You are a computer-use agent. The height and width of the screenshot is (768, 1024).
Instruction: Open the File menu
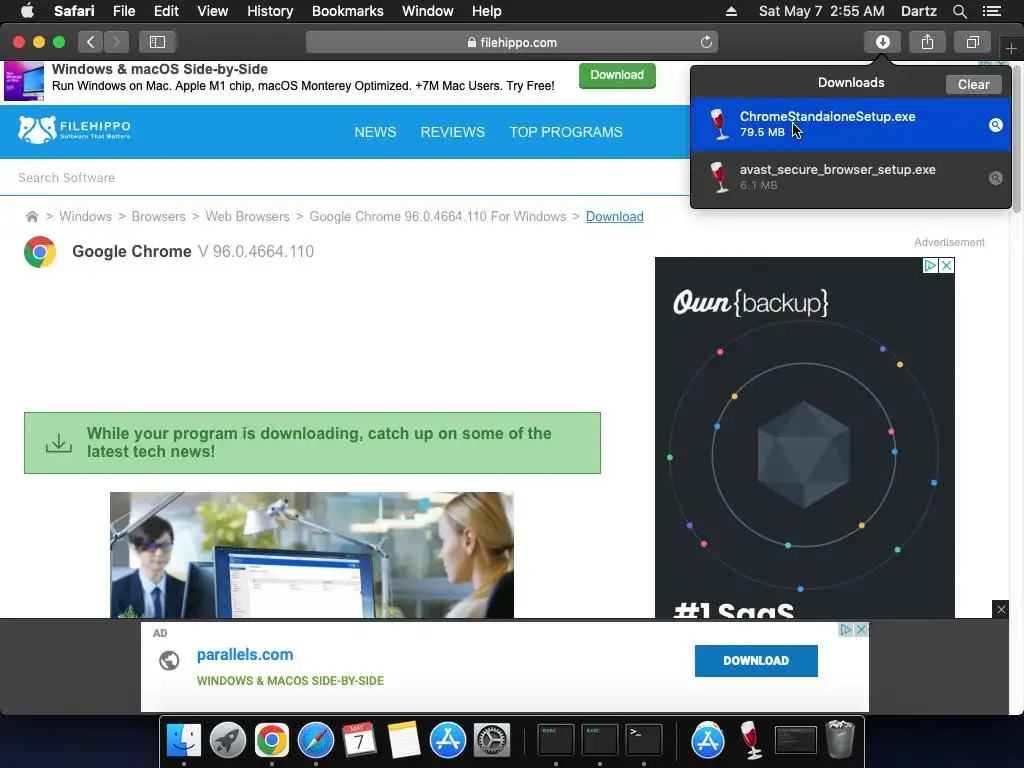point(123,11)
